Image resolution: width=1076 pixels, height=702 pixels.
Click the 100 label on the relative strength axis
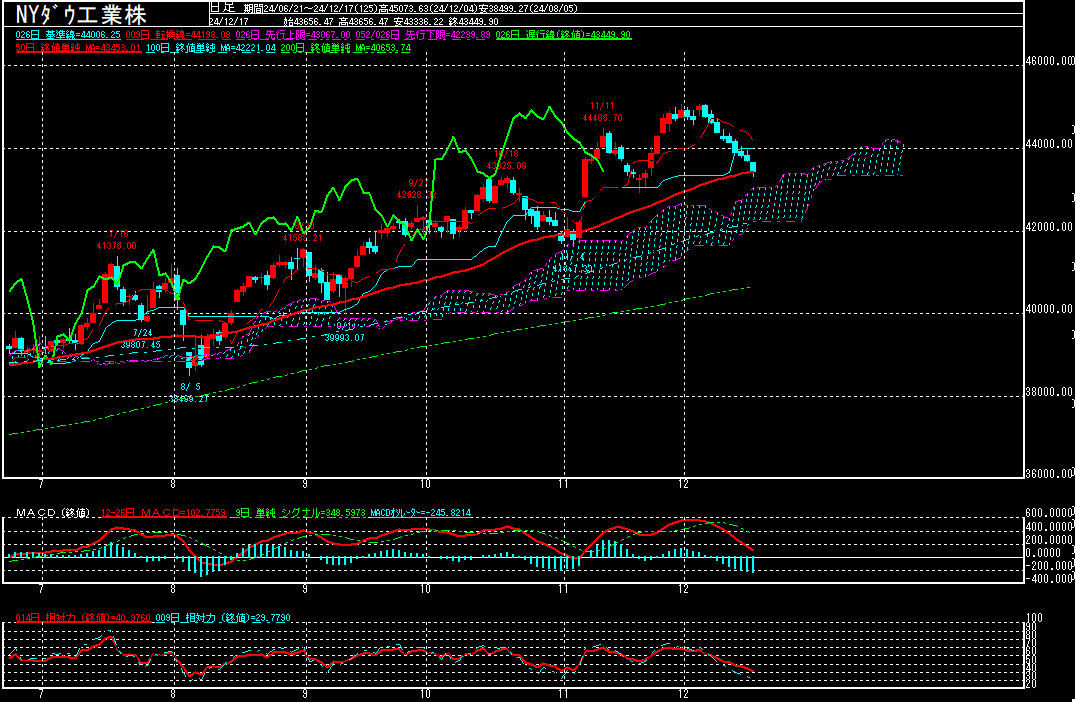click(x=1033, y=618)
